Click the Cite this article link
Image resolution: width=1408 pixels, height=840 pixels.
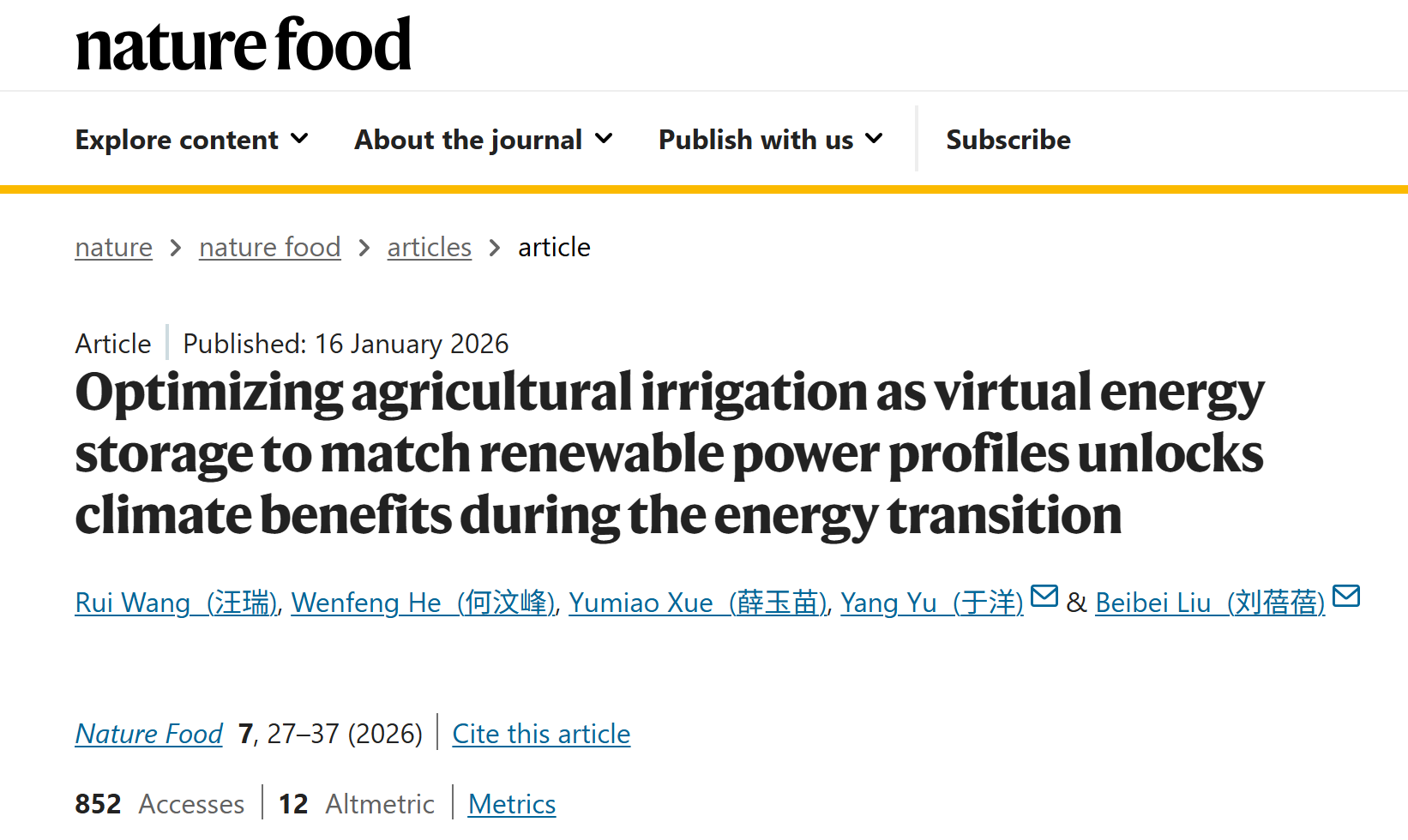tap(541, 734)
